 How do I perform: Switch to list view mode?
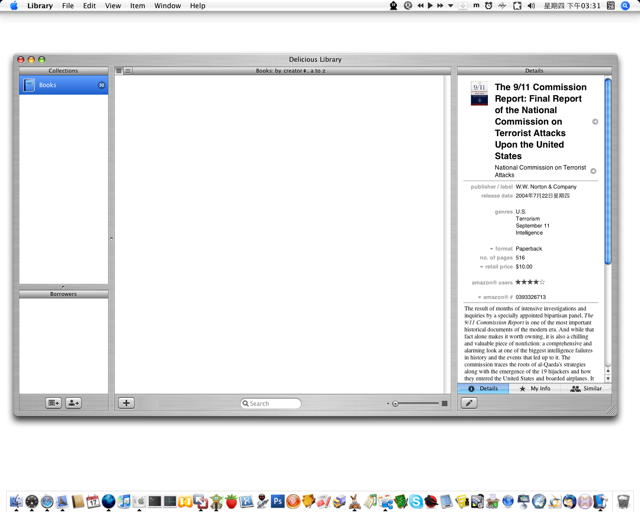(x=128, y=71)
